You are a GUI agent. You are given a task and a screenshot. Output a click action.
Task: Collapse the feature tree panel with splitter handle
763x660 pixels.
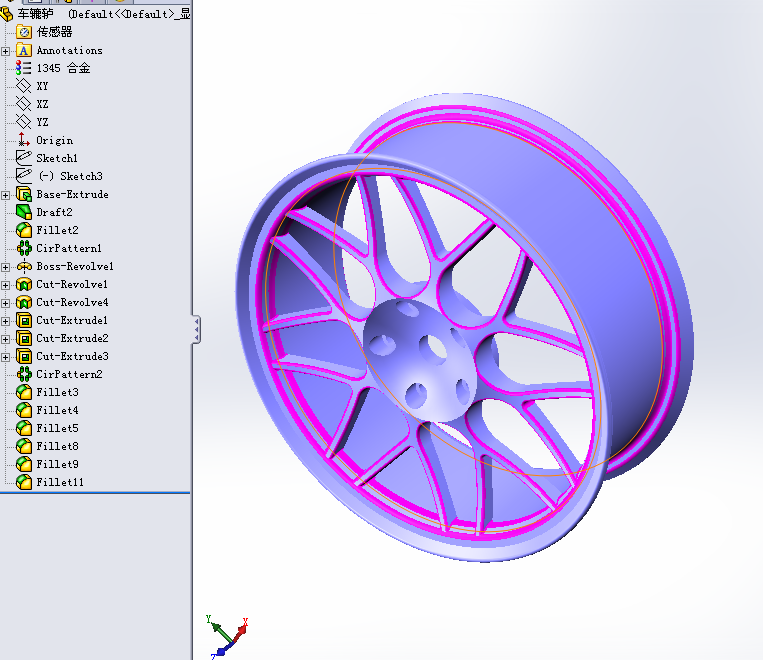[196, 330]
